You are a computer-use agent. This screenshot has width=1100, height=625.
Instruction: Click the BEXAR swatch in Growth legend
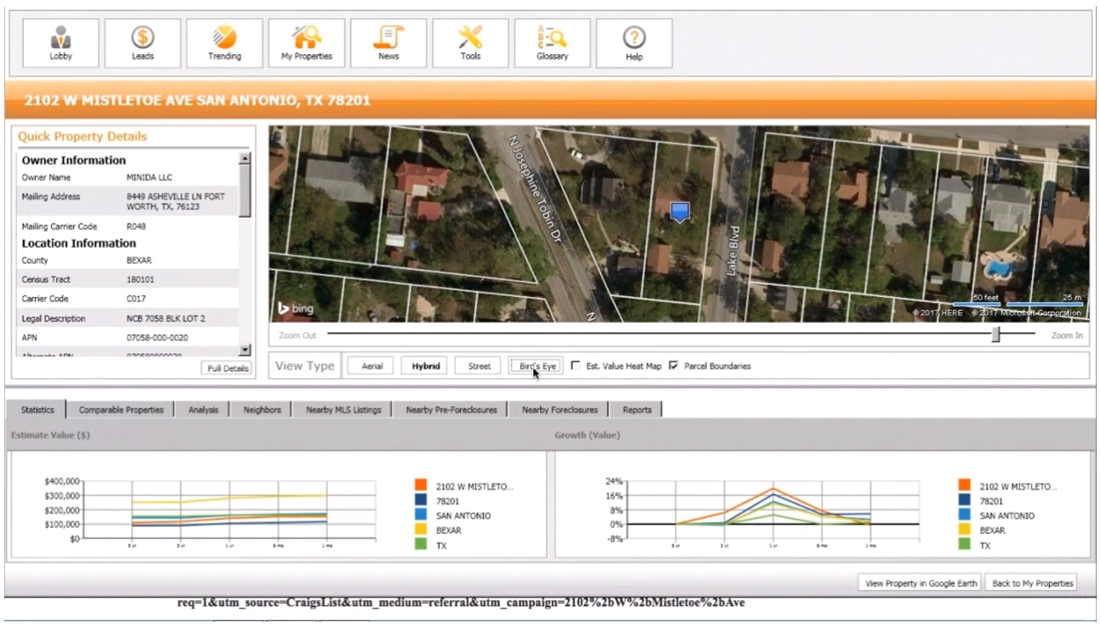tap(965, 530)
